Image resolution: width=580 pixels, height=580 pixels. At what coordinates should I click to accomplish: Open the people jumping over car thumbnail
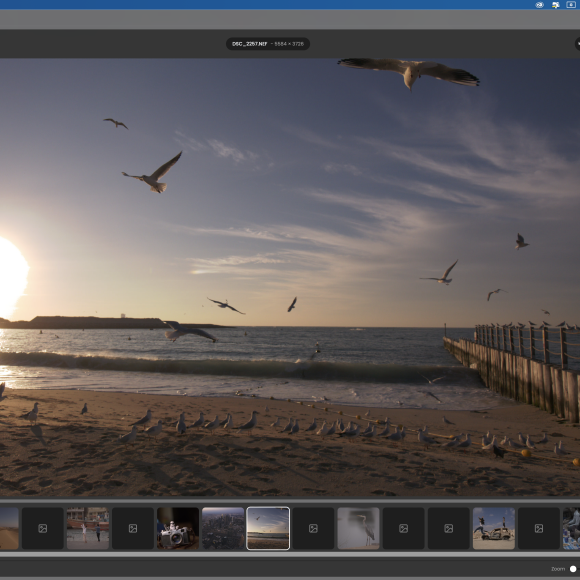494,528
